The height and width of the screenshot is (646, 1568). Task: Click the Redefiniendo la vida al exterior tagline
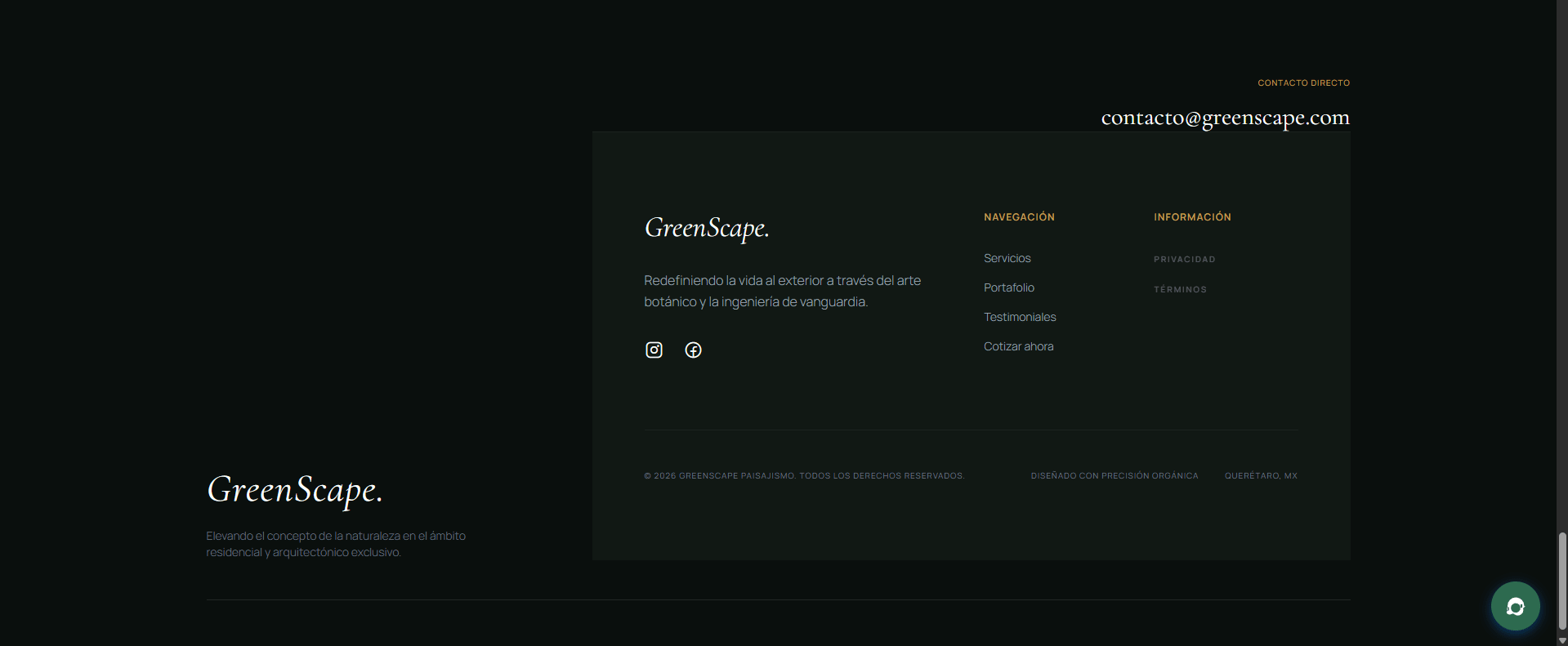tap(782, 291)
